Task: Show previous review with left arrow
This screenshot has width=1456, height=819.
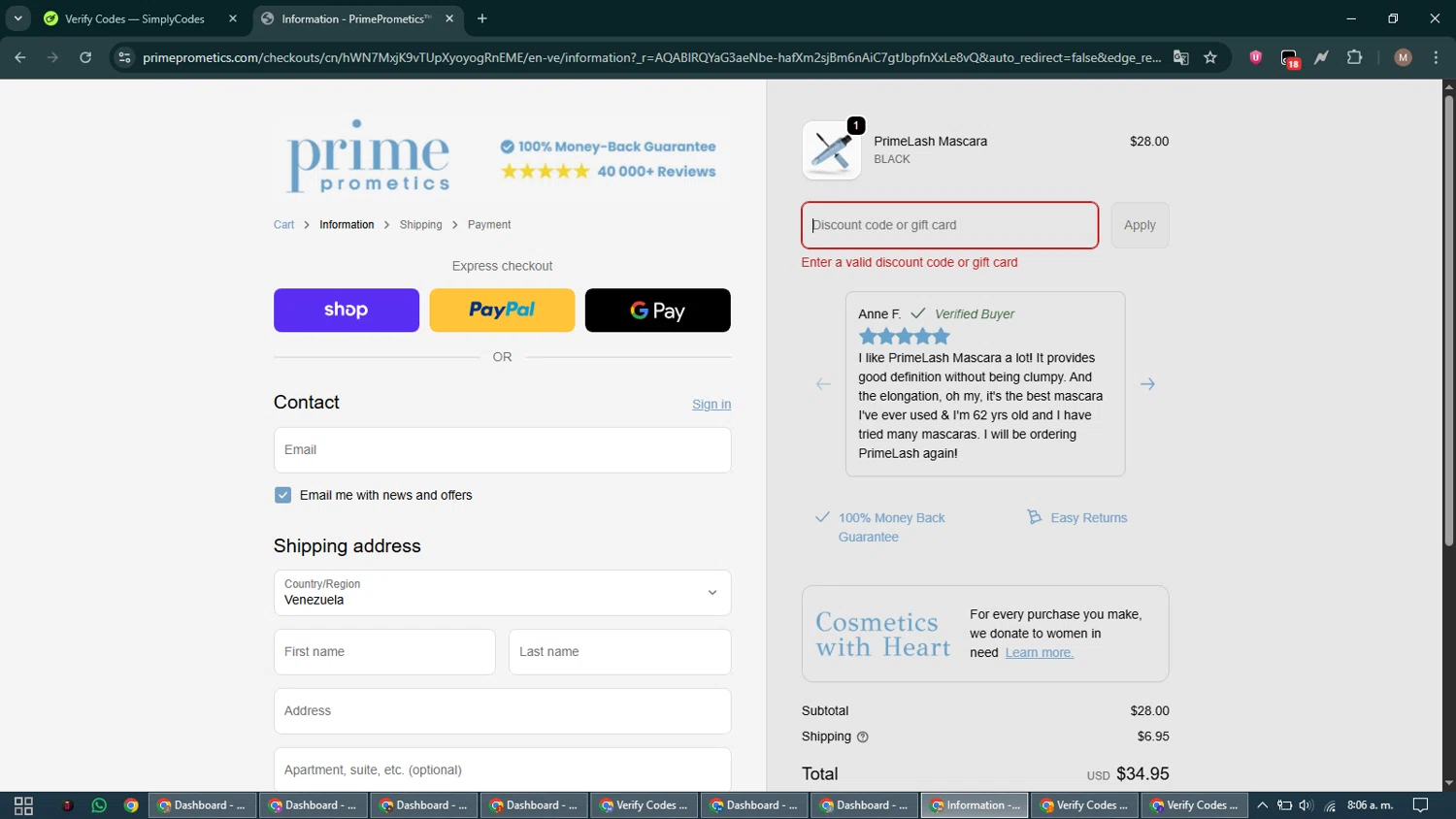Action: pos(823,384)
